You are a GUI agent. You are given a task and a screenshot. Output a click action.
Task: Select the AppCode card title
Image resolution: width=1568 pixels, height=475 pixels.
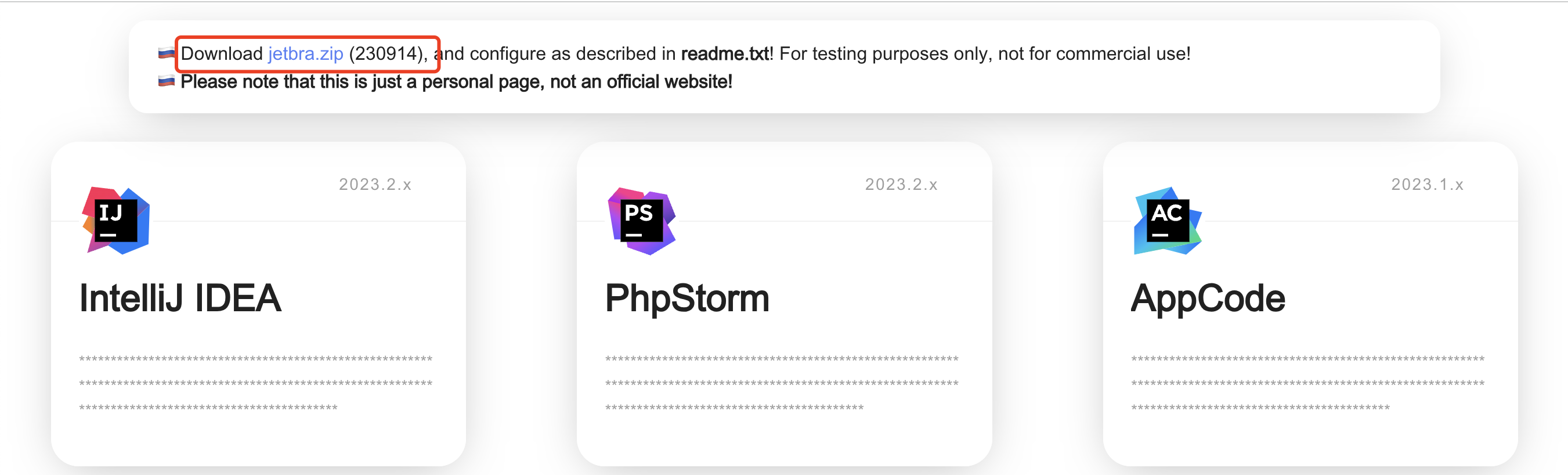coord(1208,298)
